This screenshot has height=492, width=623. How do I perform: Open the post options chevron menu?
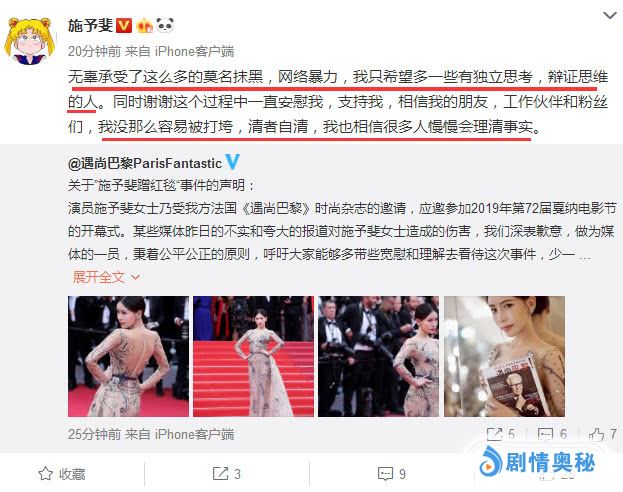610,15
